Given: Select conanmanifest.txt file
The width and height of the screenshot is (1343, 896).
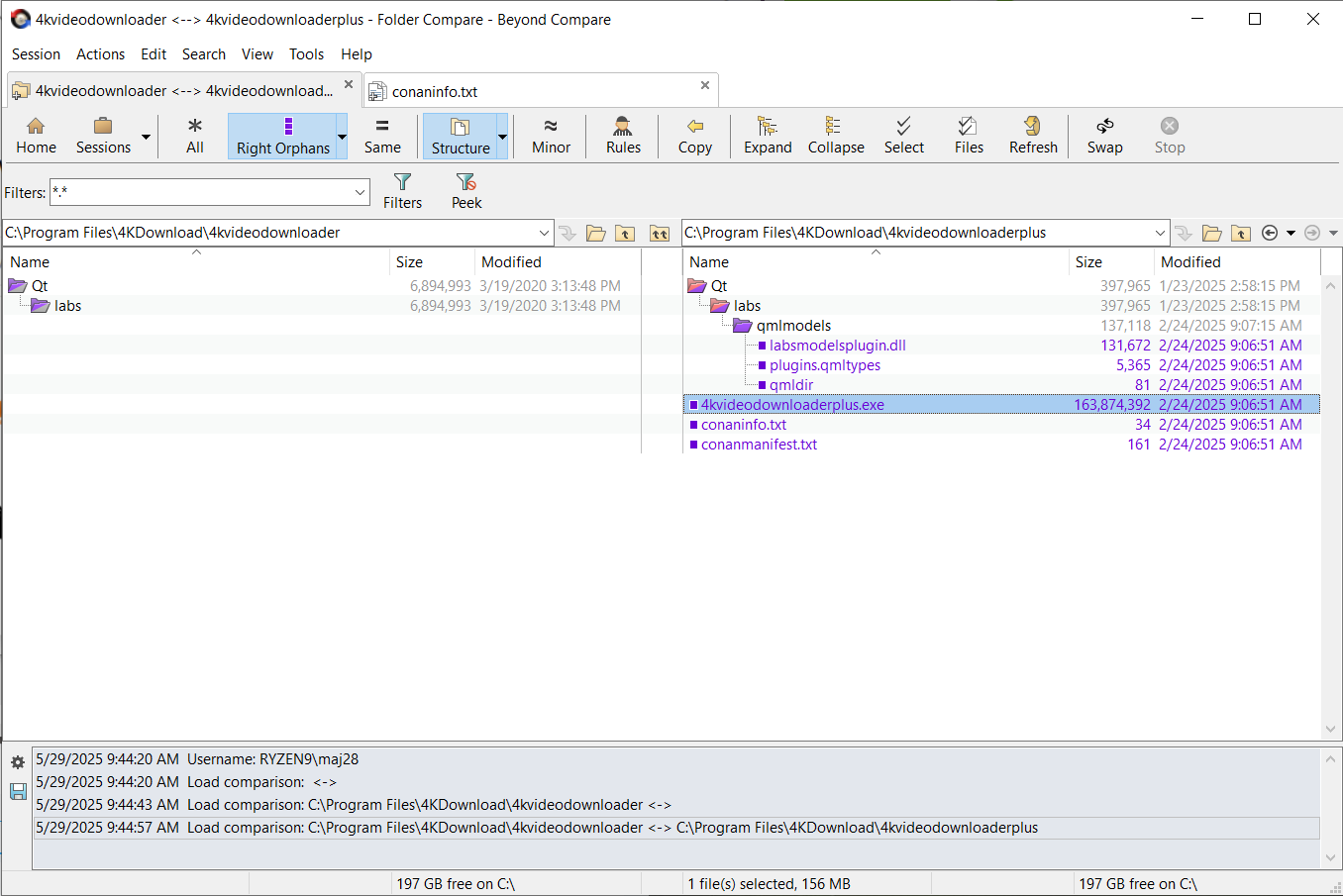Looking at the screenshot, I should pyautogui.click(x=760, y=445).
